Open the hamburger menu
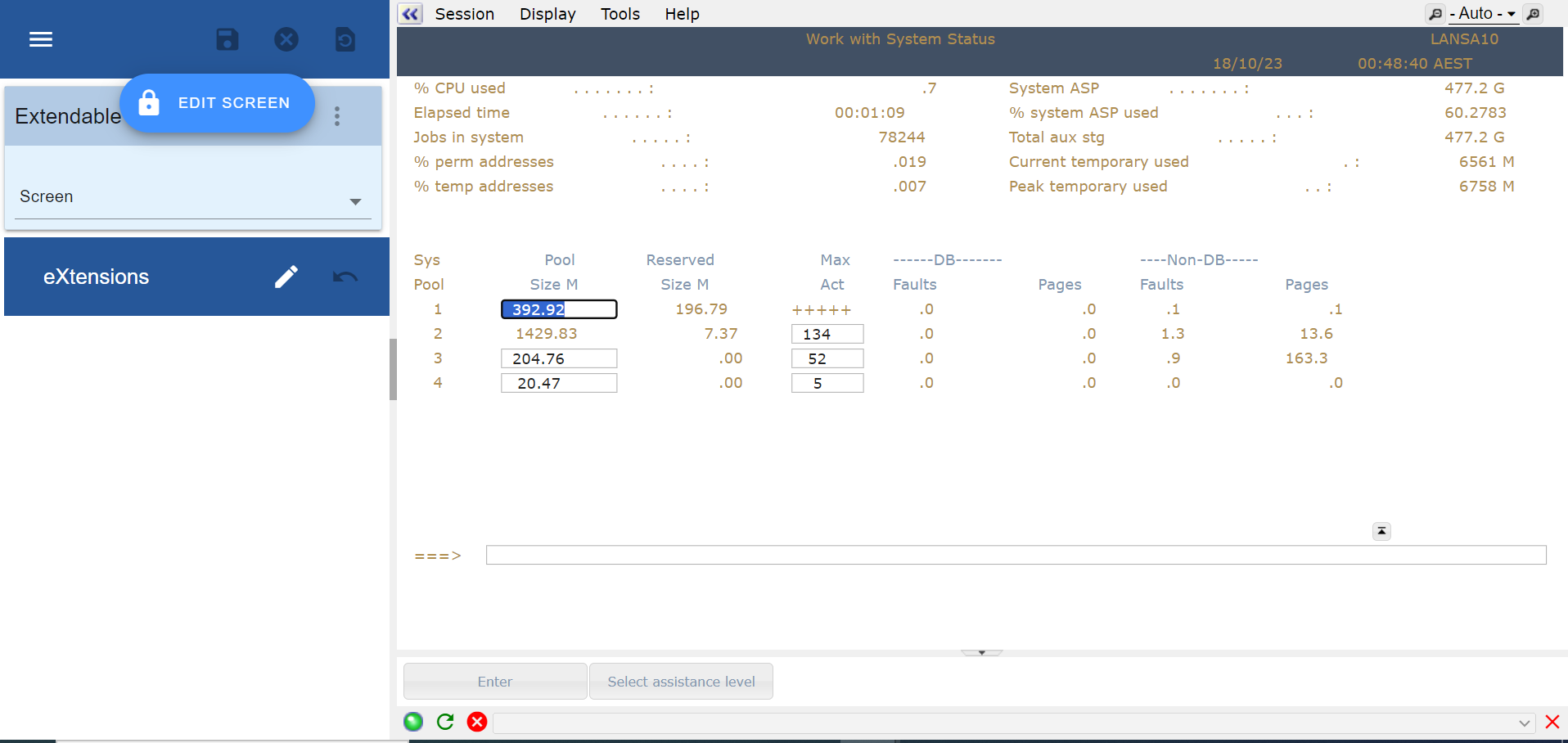1568x743 pixels. tap(41, 39)
